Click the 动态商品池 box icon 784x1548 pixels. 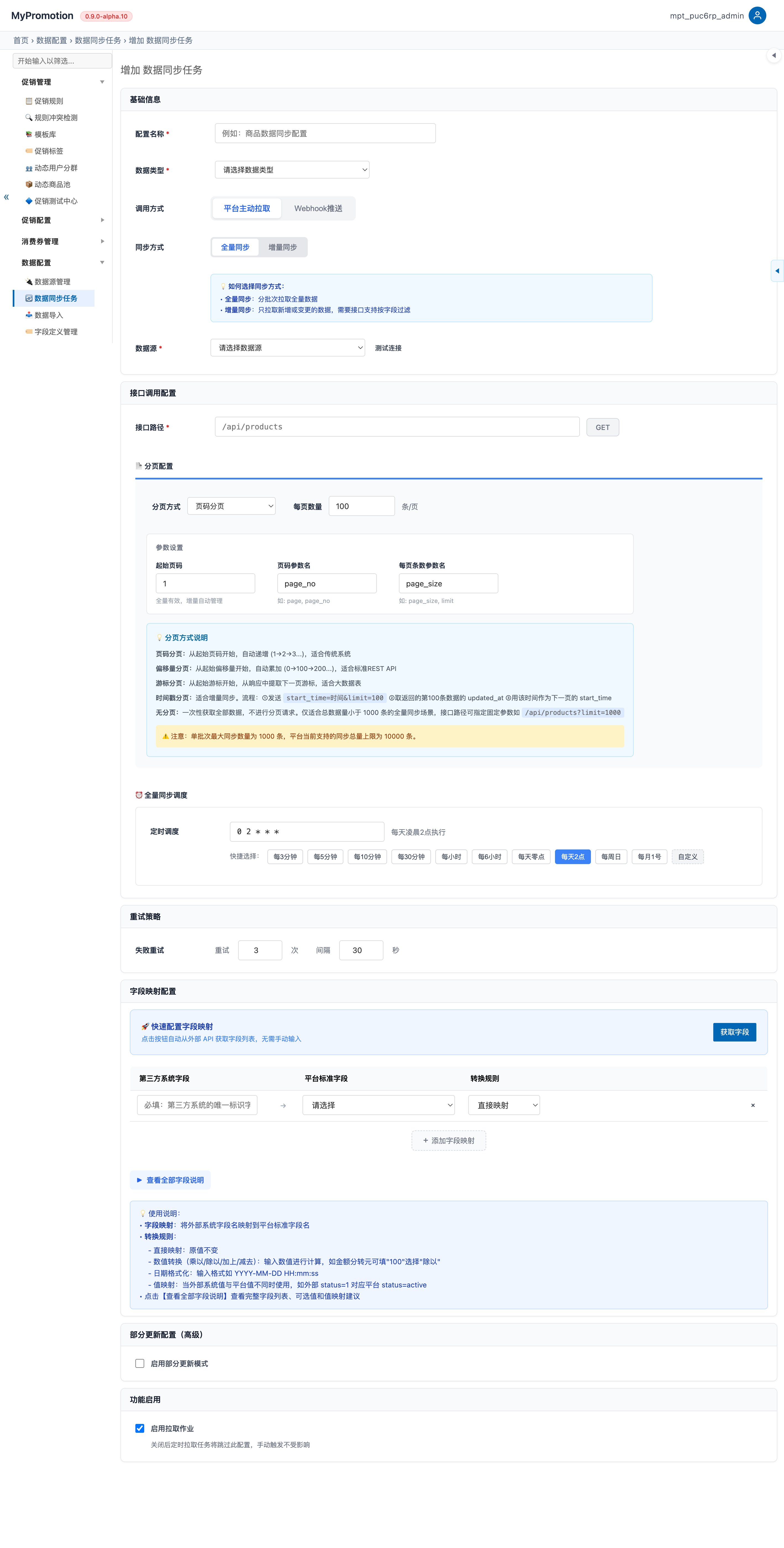29,185
